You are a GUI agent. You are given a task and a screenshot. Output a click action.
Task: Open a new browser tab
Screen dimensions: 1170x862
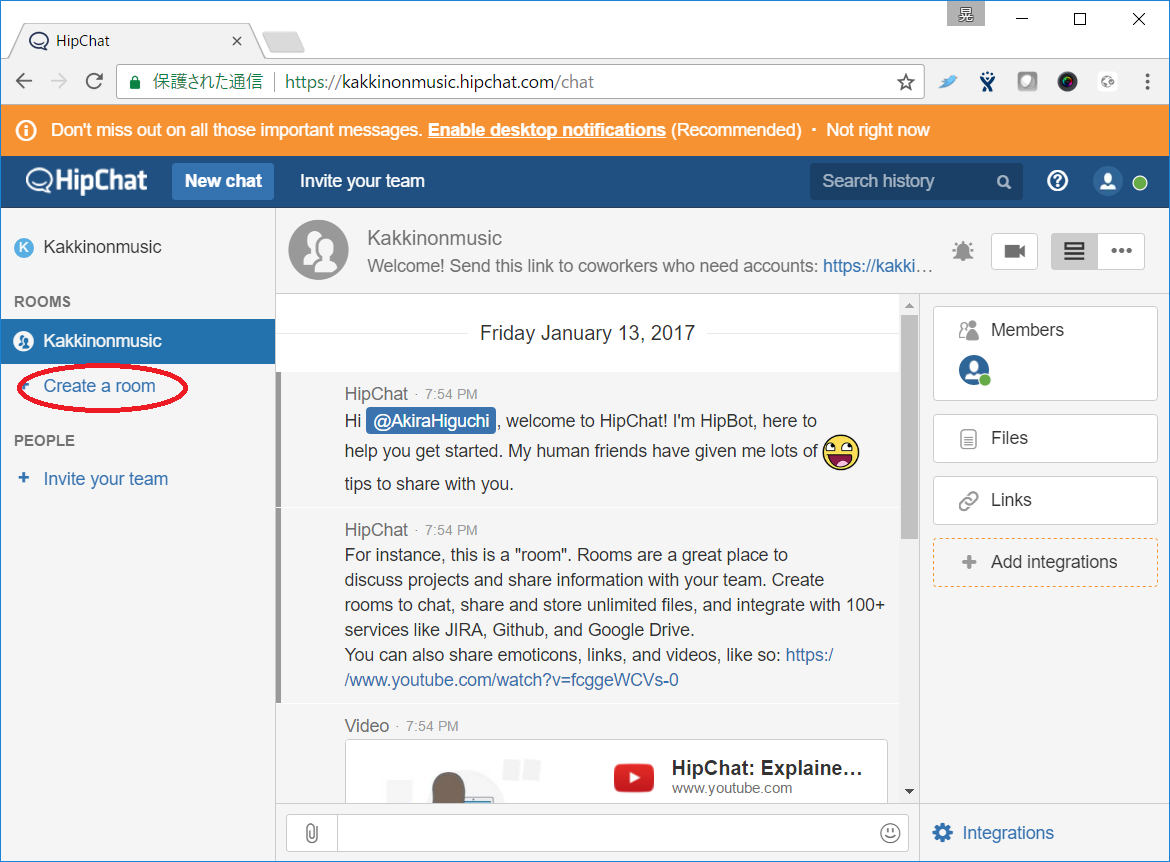point(284,42)
